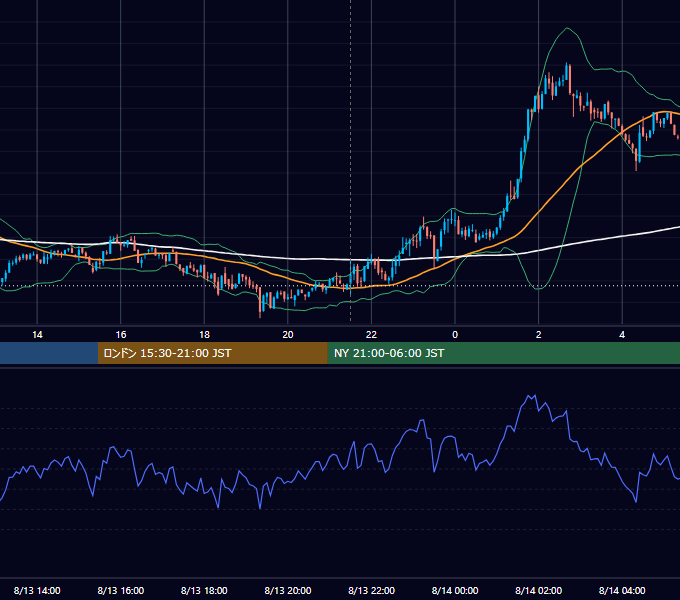Click the '8/13 18:00' date label

(x=204, y=590)
